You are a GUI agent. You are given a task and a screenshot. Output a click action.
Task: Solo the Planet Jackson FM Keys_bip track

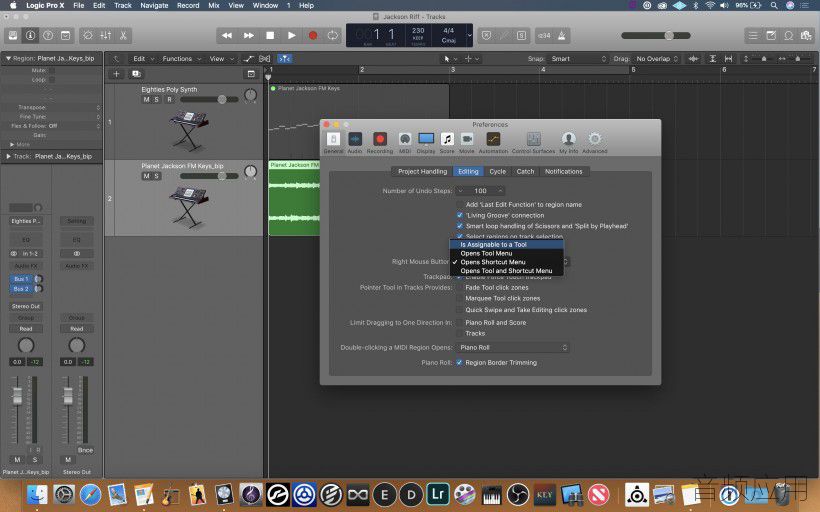pyautogui.click(x=156, y=176)
